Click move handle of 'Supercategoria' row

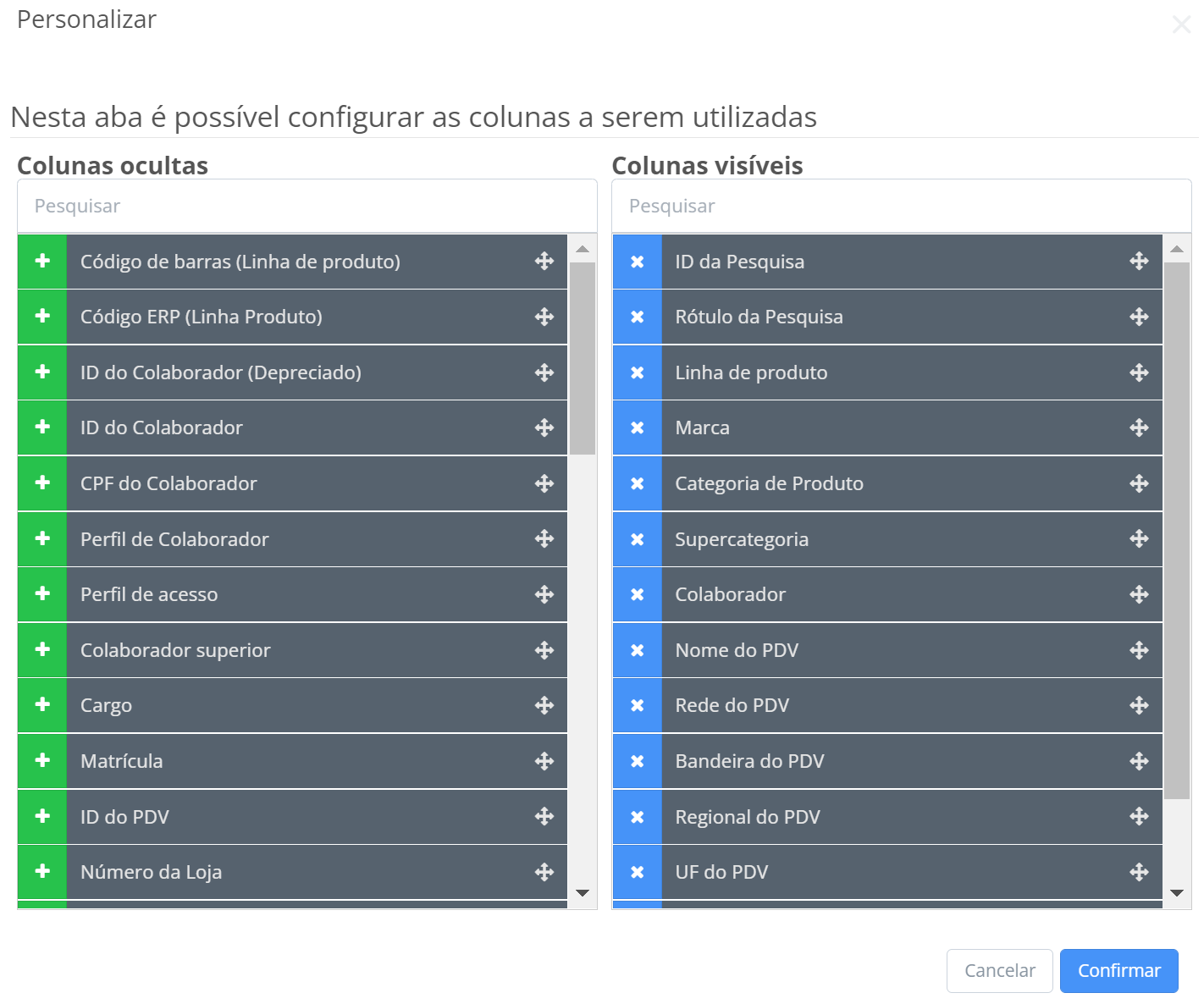tap(1139, 539)
